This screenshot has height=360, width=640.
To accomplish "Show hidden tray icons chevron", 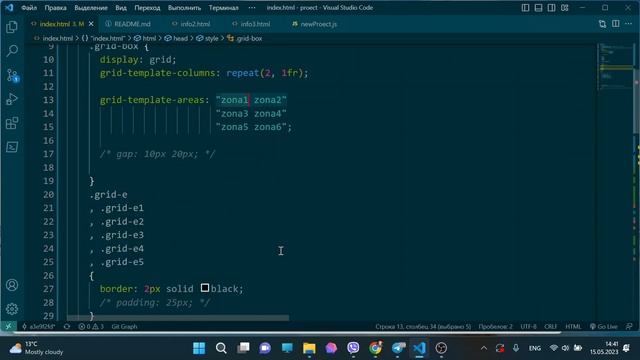I will pyautogui.click(x=484, y=348).
